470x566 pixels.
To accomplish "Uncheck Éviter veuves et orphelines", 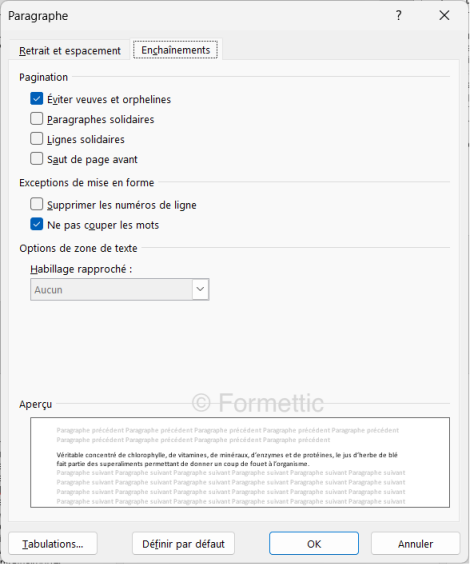I will pos(36,99).
